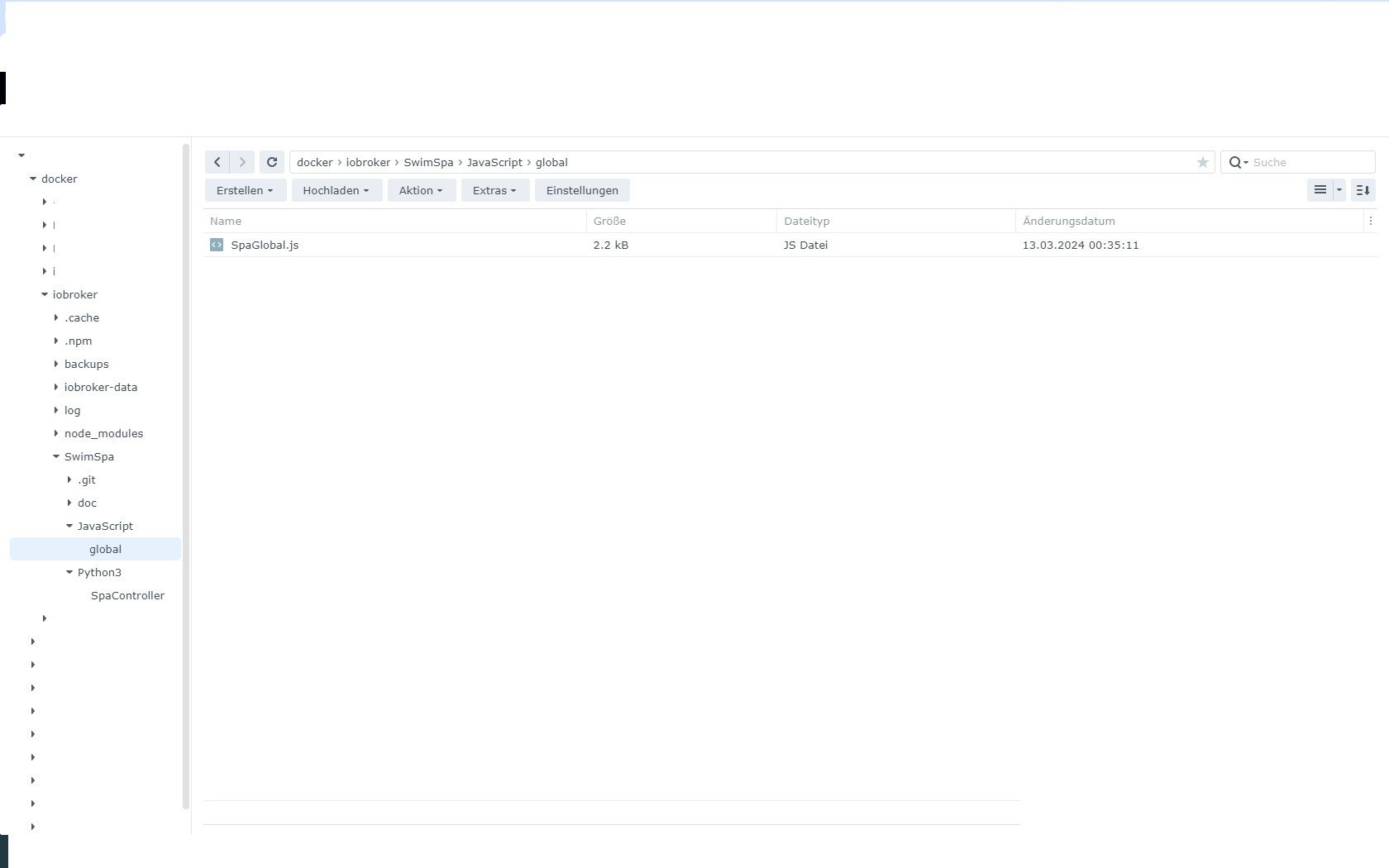The height and width of the screenshot is (868, 1389).
Task: Expand the .npm tree folder
Action: tap(56, 341)
